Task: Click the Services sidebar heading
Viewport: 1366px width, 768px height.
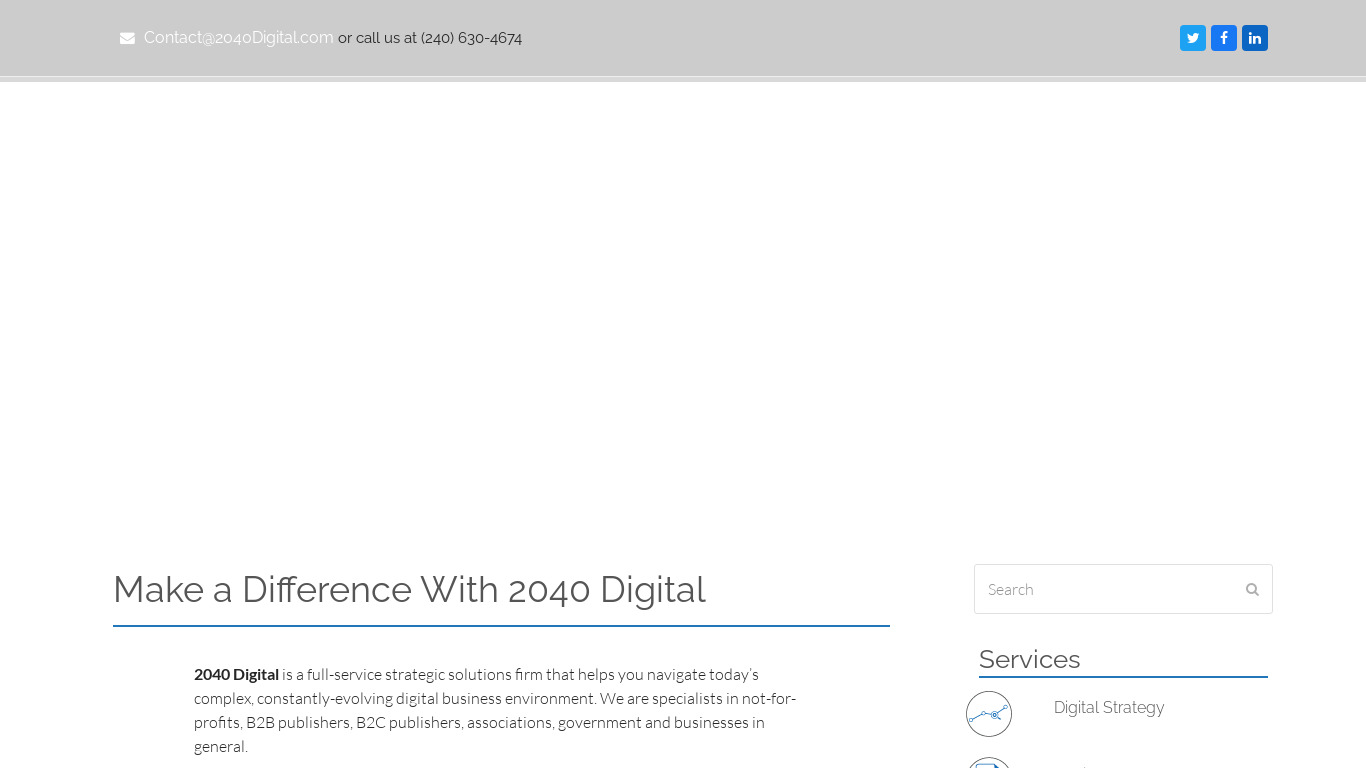Action: tap(1029, 659)
